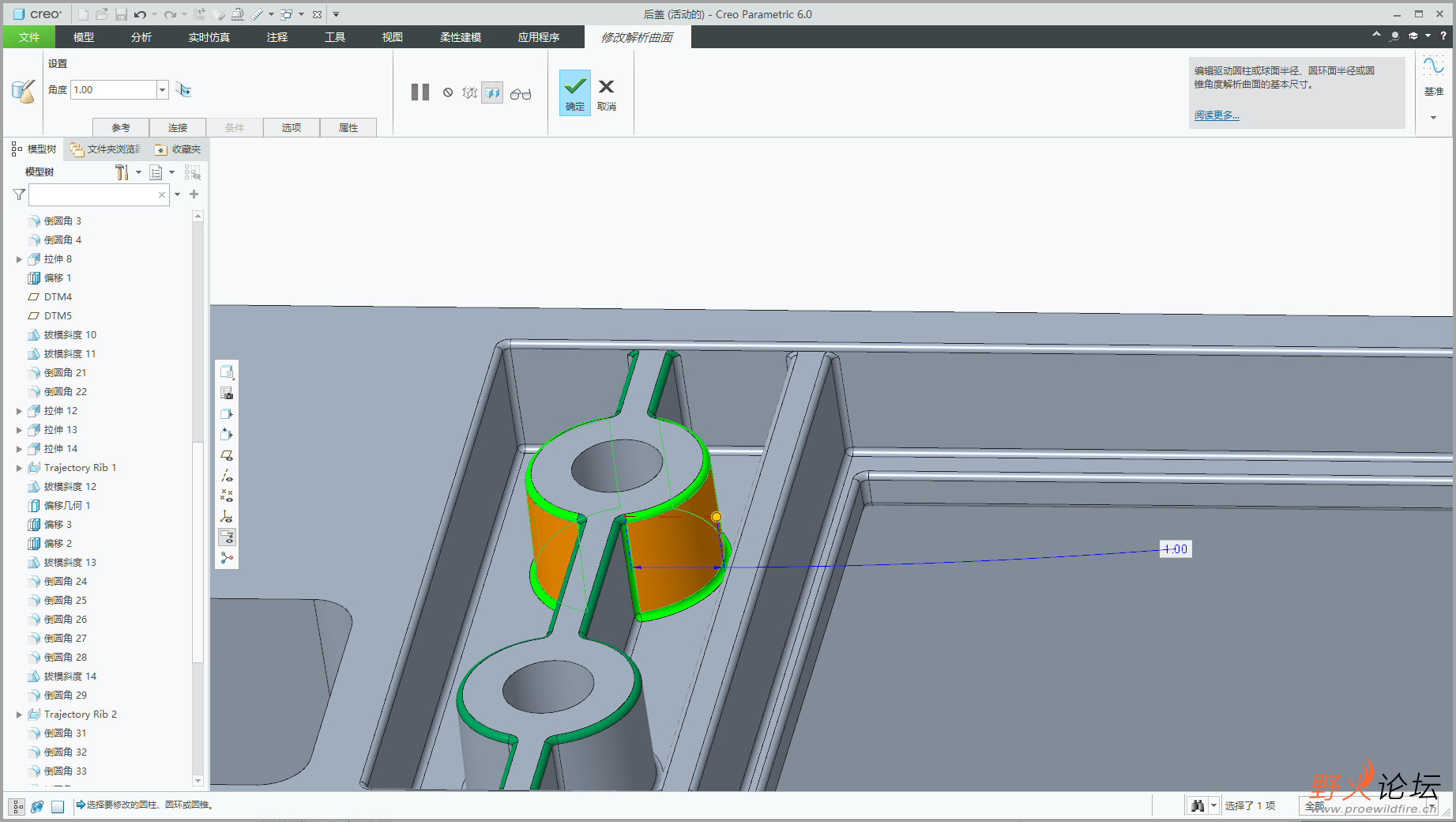The image size is (1456, 822).
Task: Click the 阅读更多 link
Action: pyautogui.click(x=1217, y=115)
